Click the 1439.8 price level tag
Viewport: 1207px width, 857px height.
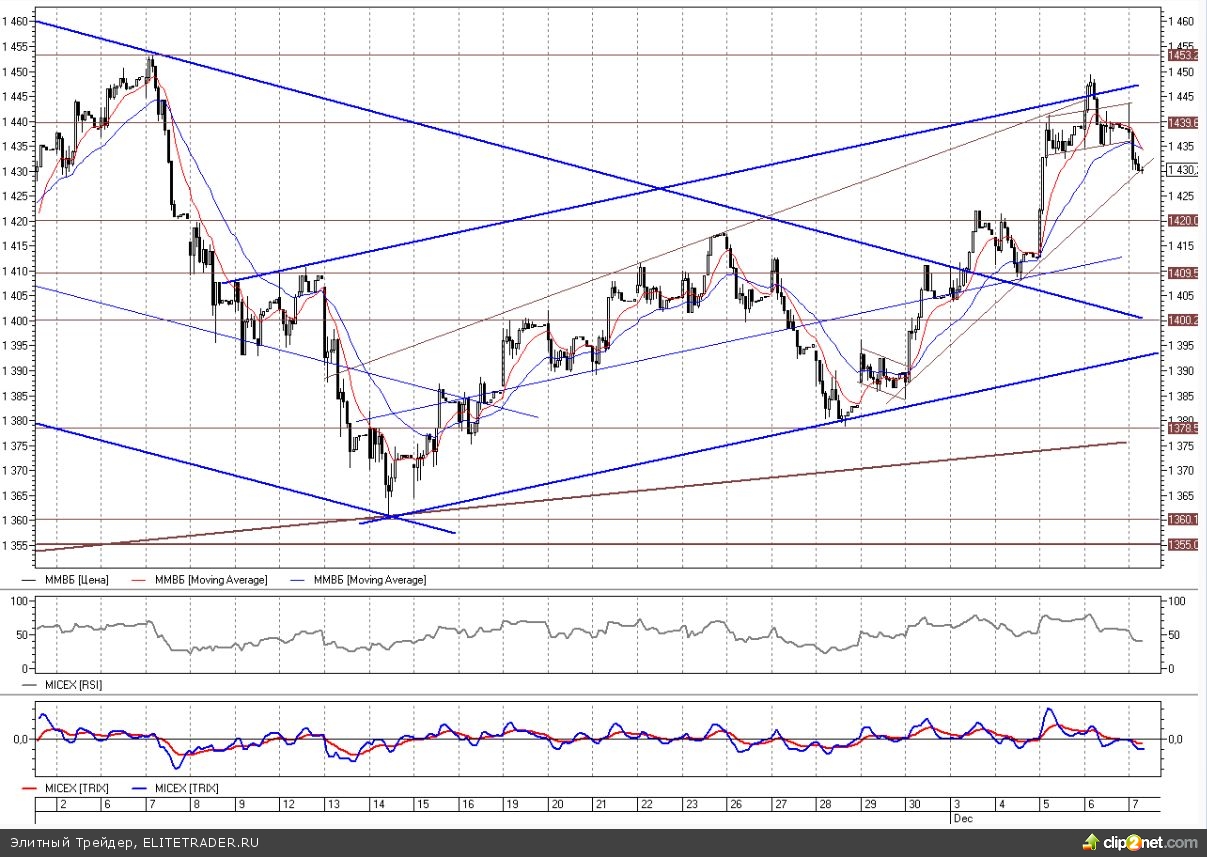(1181, 122)
